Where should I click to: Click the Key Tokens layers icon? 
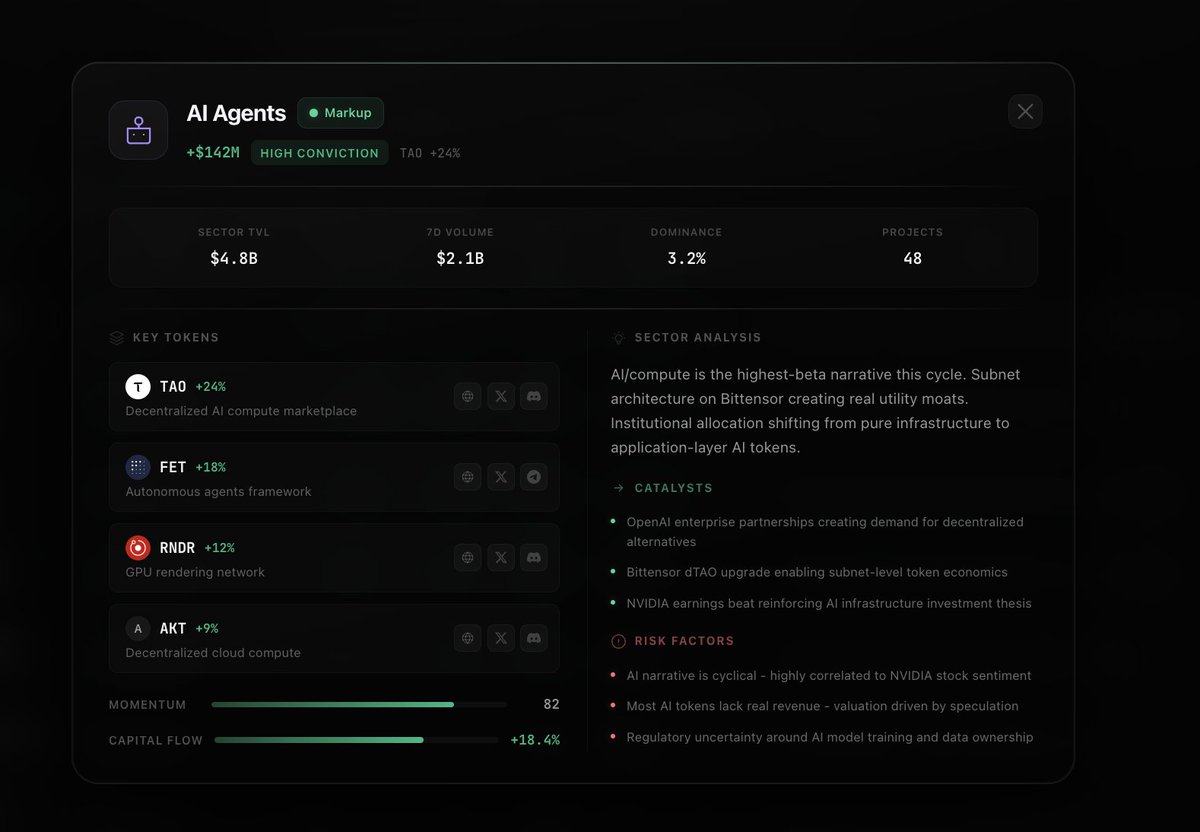(117, 338)
